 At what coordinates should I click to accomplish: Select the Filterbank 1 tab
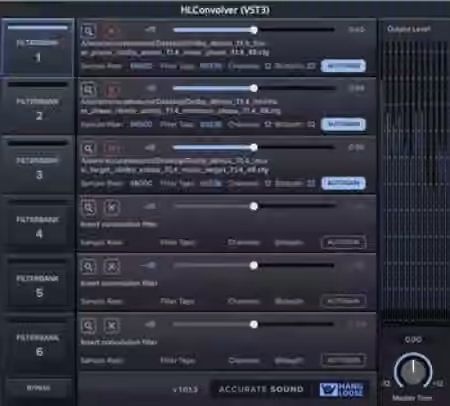[x=38, y=47]
